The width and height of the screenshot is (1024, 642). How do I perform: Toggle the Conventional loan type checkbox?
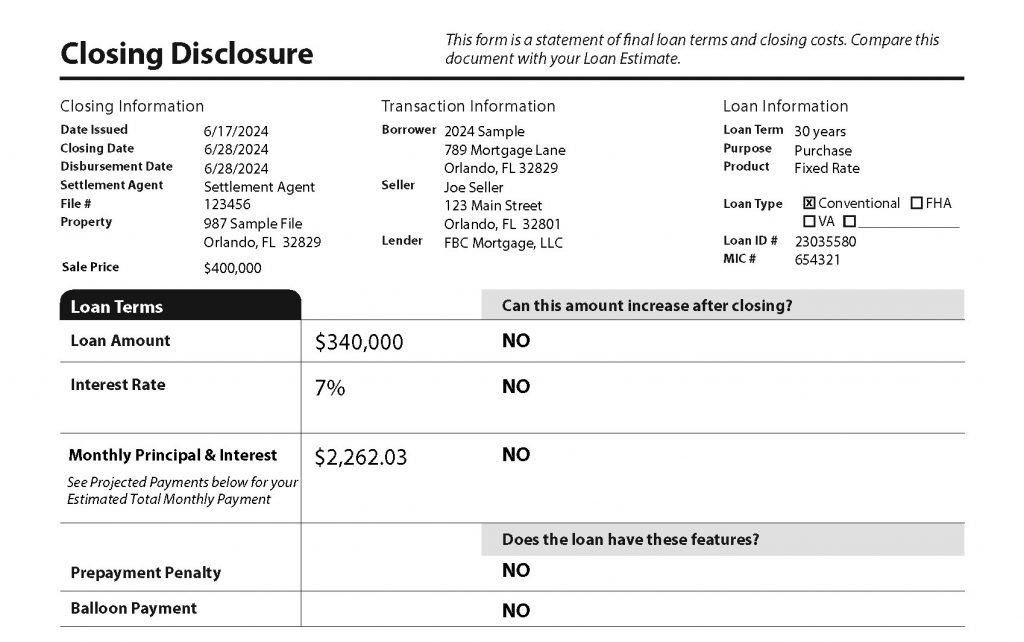[x=810, y=203]
